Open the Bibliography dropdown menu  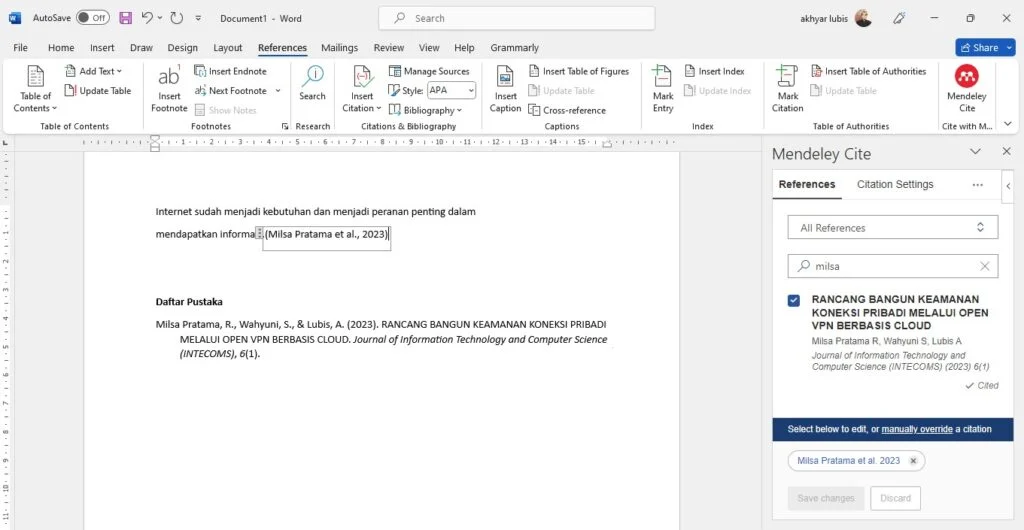(x=425, y=110)
